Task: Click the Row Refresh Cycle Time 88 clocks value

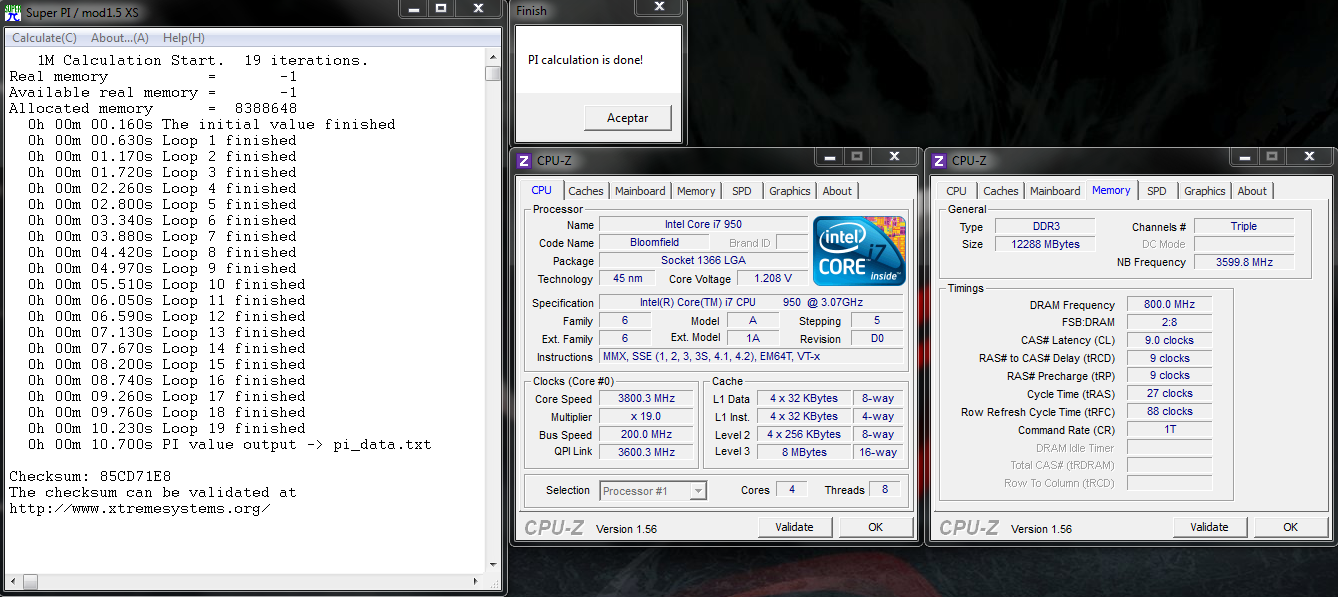Action: (x=1169, y=412)
